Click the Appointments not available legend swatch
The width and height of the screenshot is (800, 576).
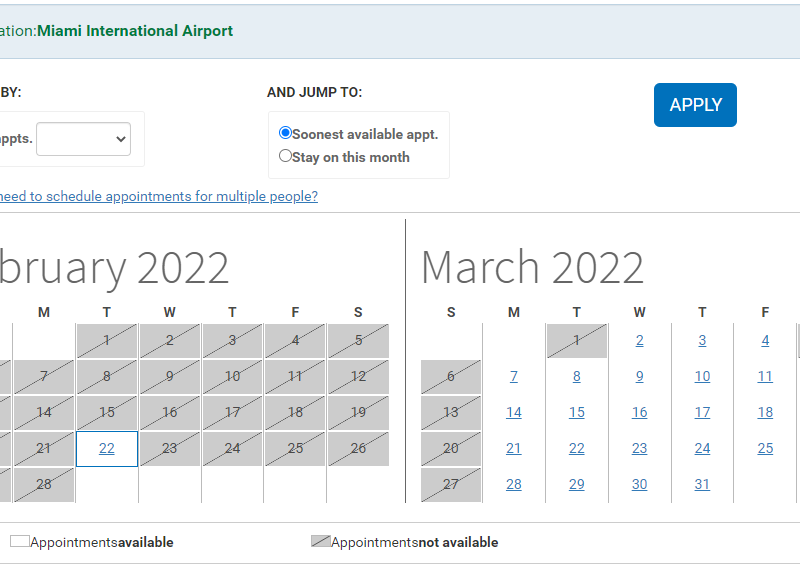tap(320, 542)
